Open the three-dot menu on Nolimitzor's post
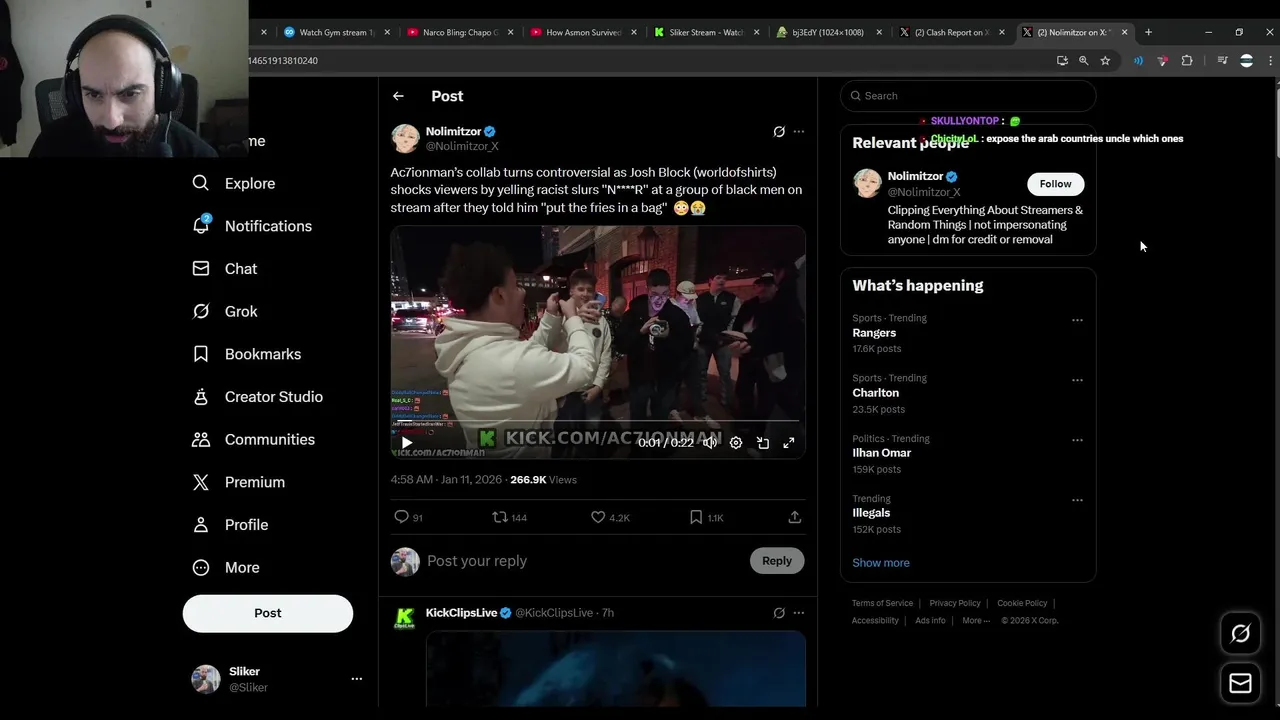The image size is (1280, 720). tap(798, 132)
